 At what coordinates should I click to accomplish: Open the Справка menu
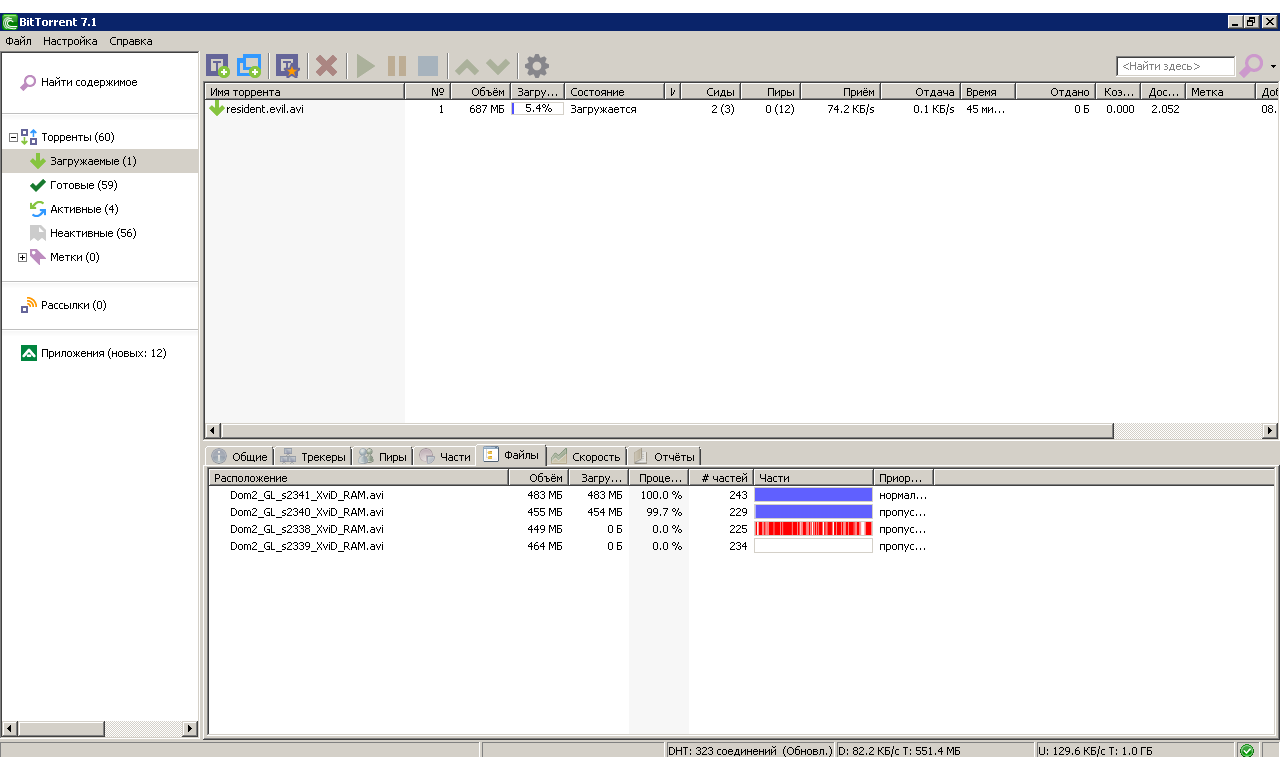(x=131, y=41)
